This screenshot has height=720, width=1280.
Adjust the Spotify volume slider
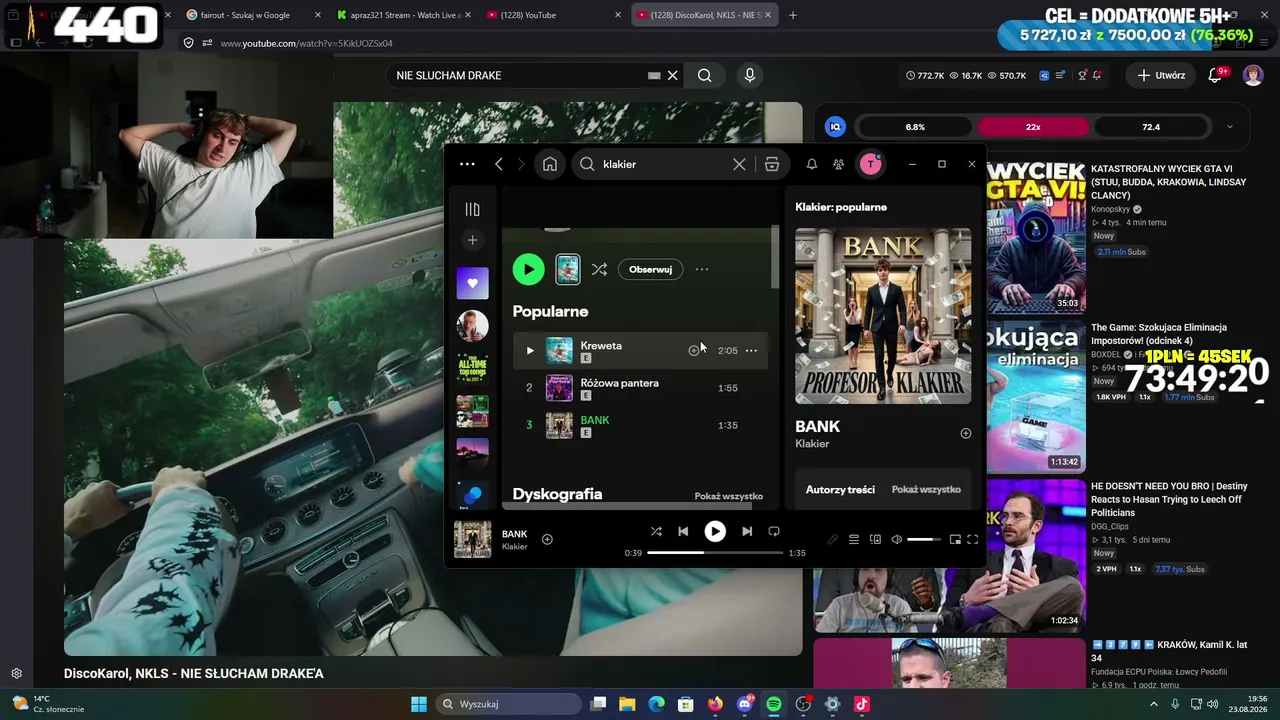click(924, 540)
